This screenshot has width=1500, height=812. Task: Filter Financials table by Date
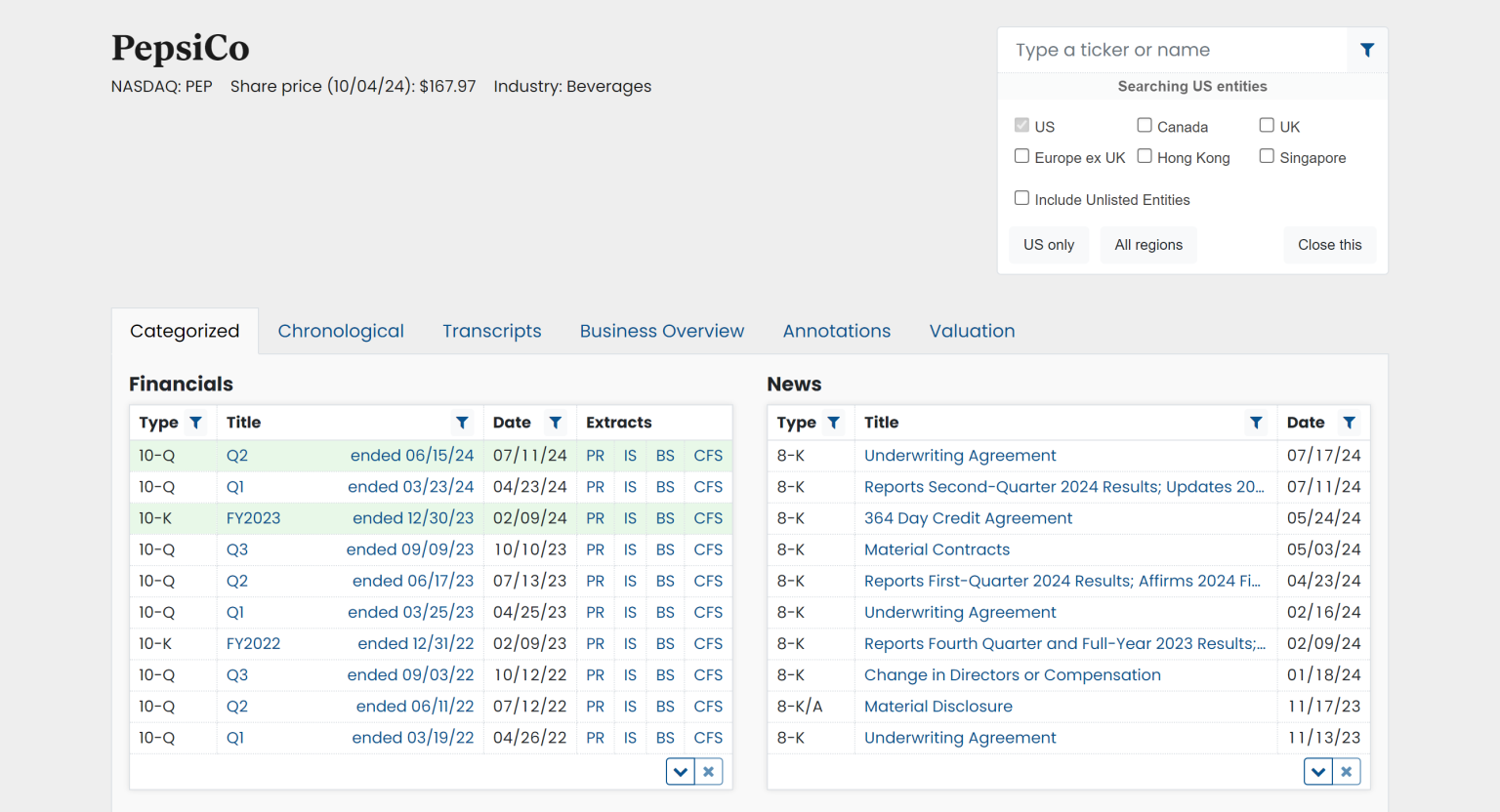[555, 423]
